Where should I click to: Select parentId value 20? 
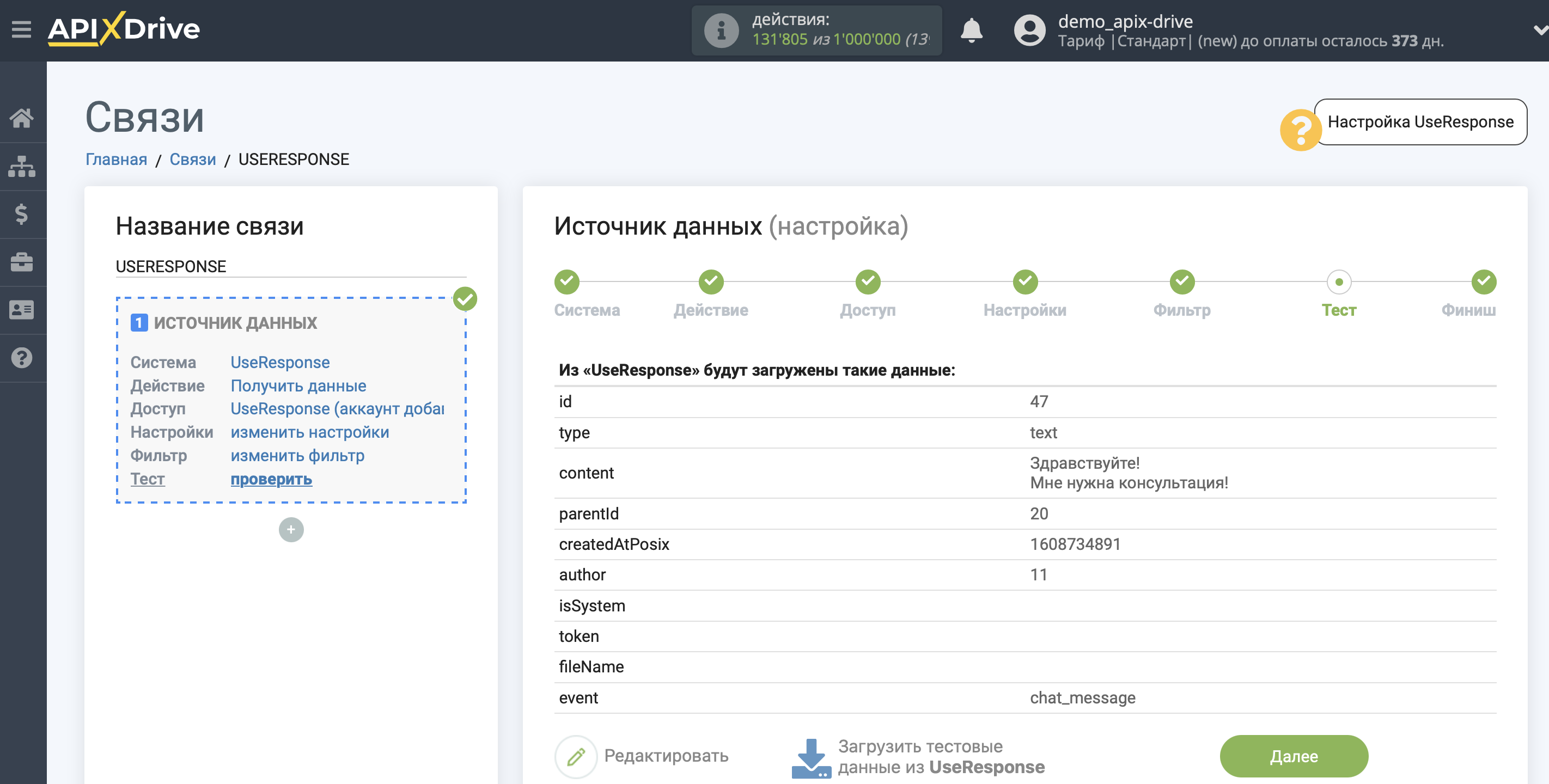tap(1039, 513)
